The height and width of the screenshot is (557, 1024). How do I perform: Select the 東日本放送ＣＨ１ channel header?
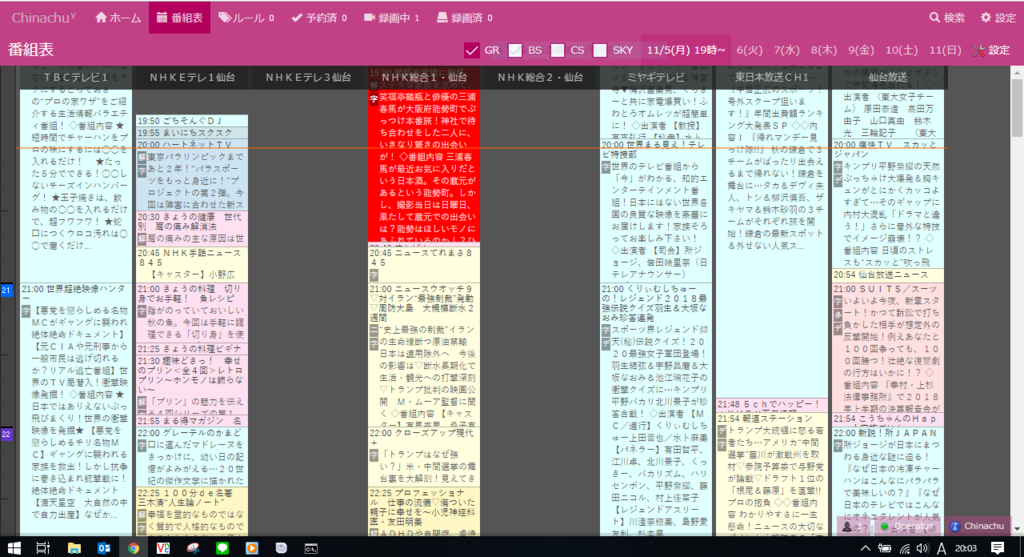click(x=772, y=77)
